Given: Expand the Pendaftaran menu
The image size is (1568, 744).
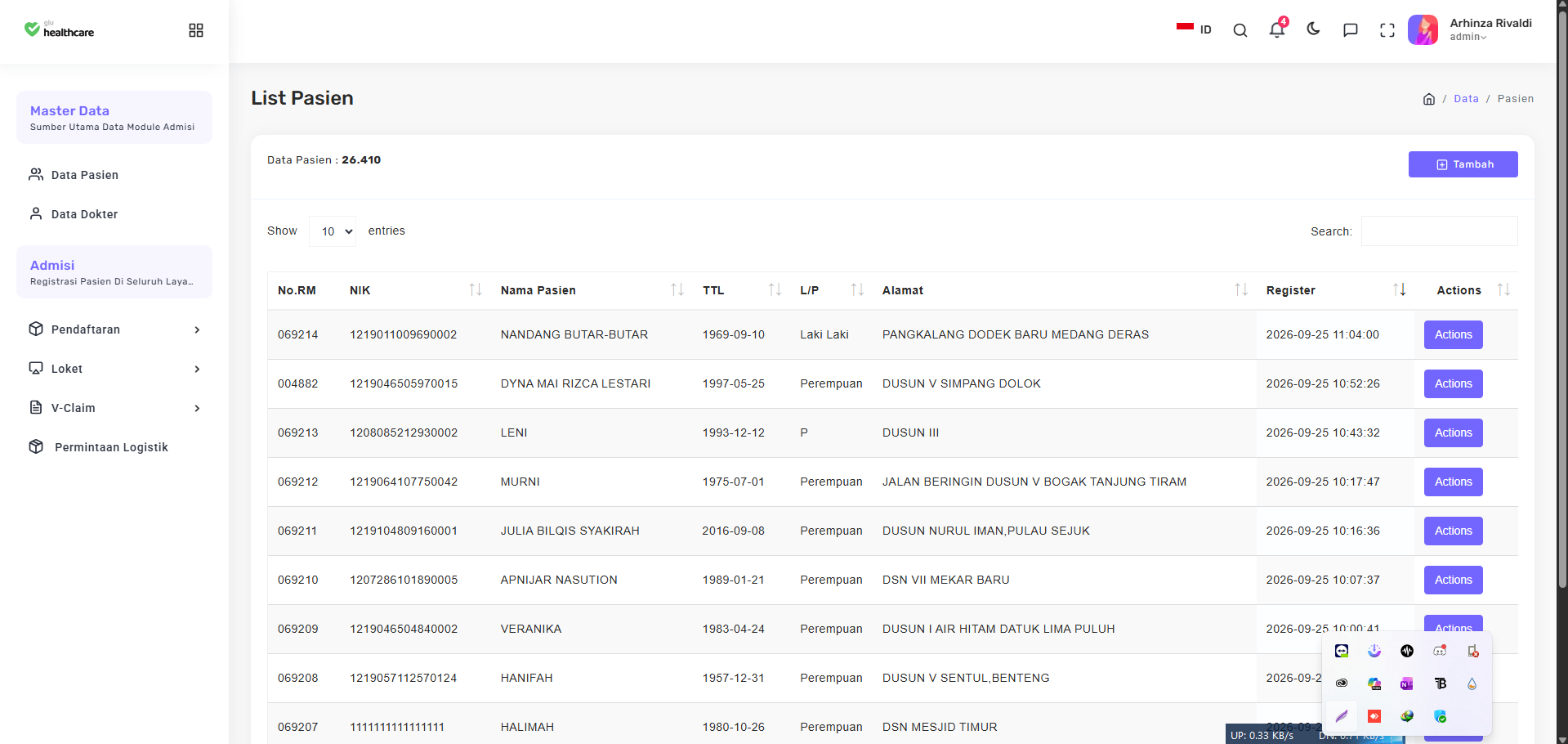Looking at the screenshot, I should pos(114,329).
